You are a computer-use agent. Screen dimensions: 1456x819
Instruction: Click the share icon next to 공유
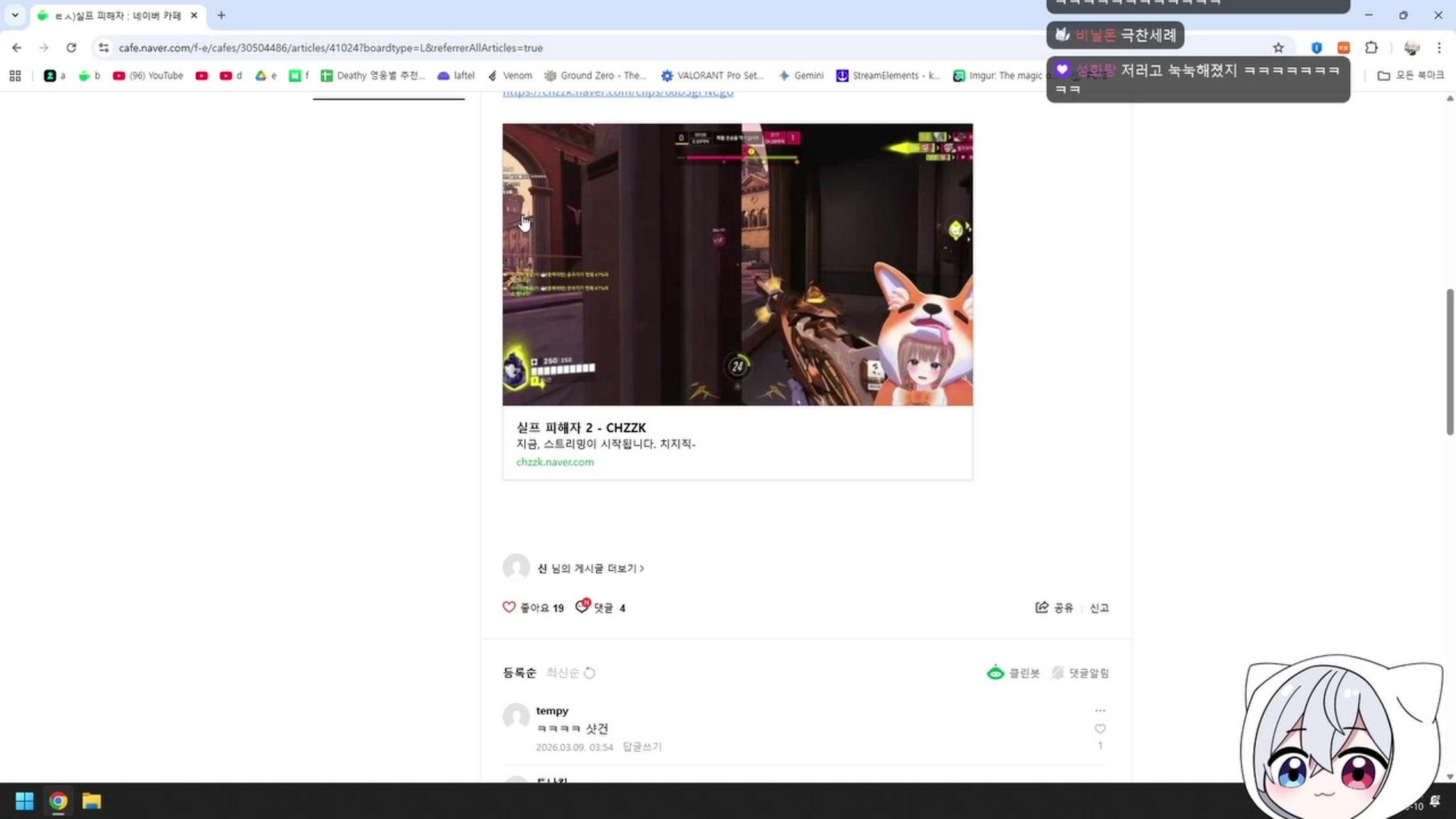click(1041, 607)
